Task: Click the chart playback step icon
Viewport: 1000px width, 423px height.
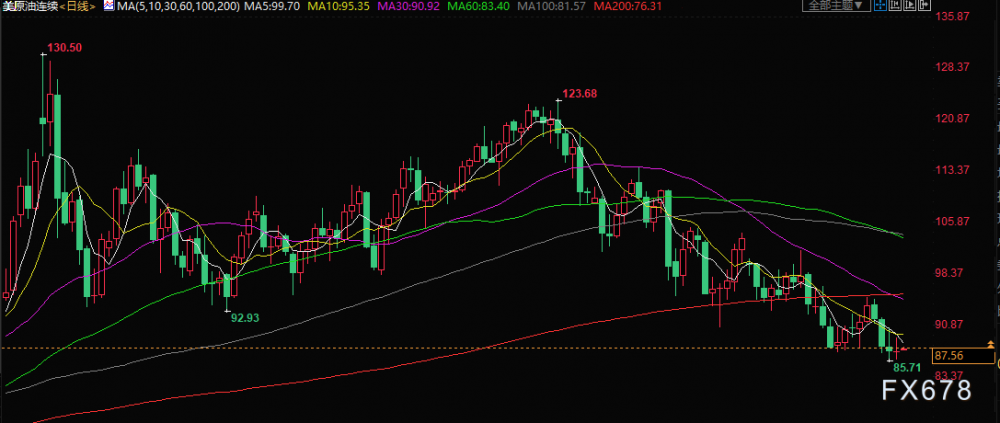Action: click(x=909, y=5)
